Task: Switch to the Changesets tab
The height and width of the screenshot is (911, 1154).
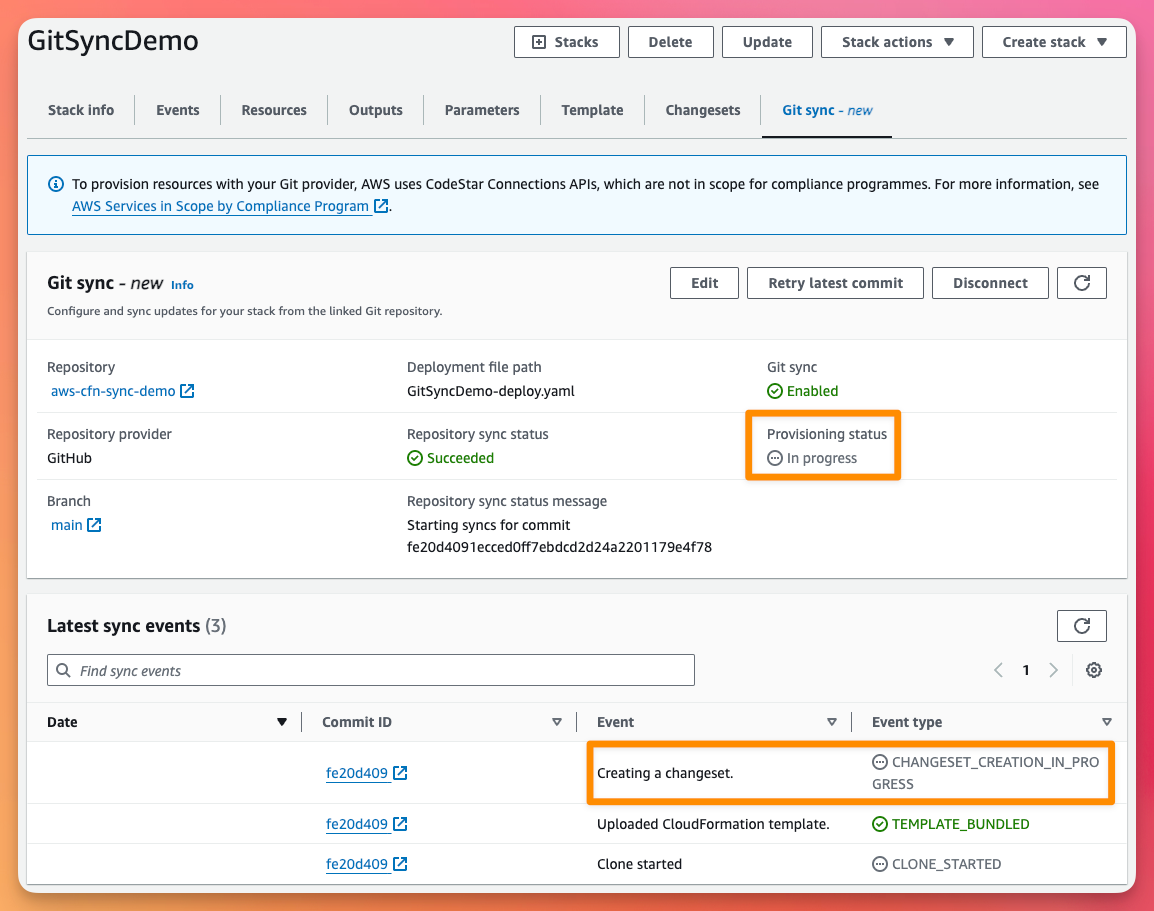Action: click(x=703, y=110)
